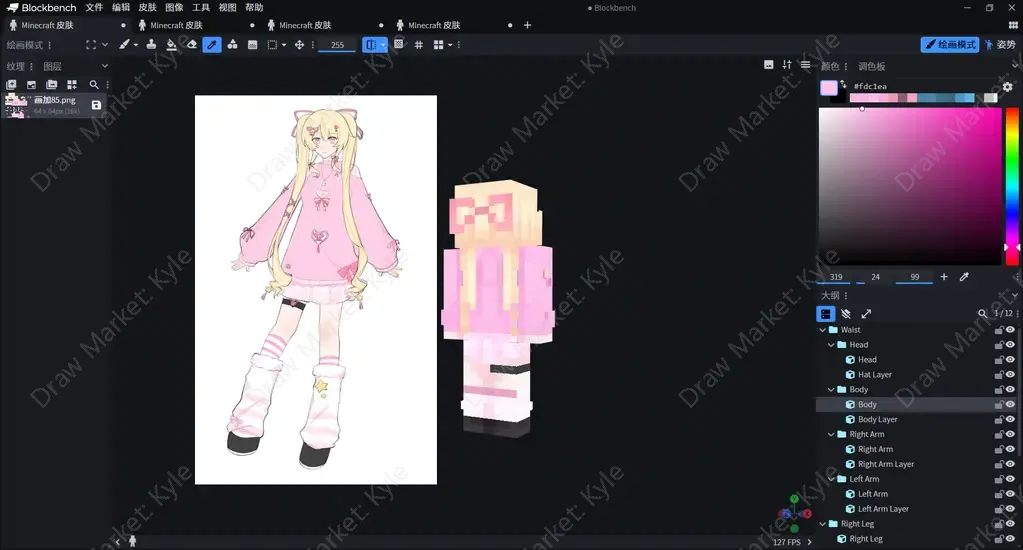Viewport: 1023px width, 550px height.
Task: Switch to the 图层 layers tab
Action: tap(52, 66)
